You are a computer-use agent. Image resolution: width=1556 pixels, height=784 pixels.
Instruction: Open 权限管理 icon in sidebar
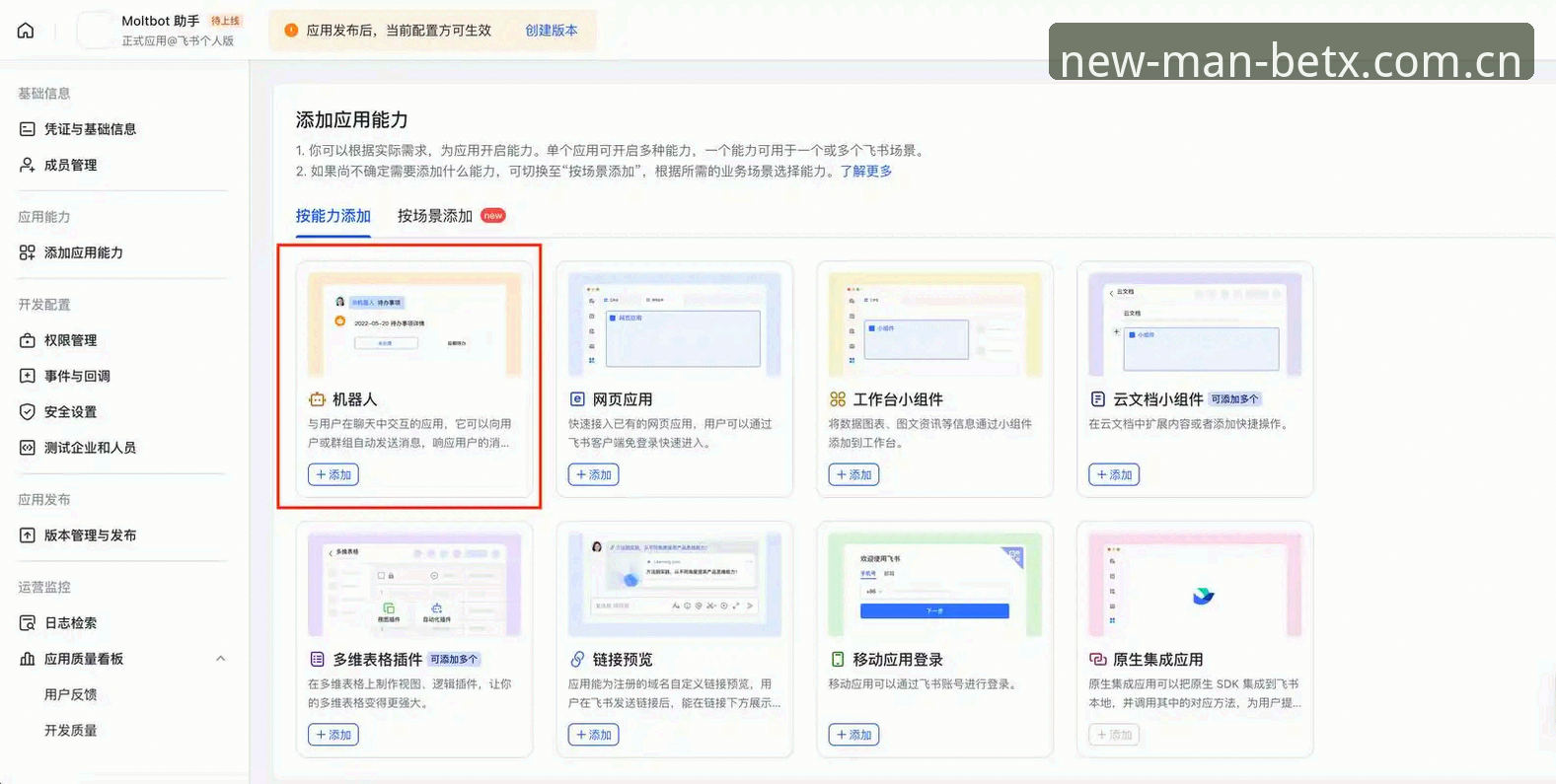28,340
